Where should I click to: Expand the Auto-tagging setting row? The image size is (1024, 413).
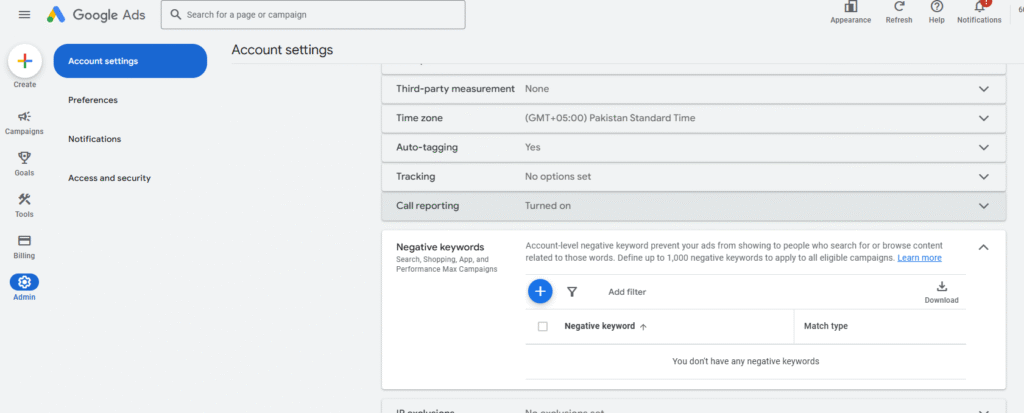[983, 147]
